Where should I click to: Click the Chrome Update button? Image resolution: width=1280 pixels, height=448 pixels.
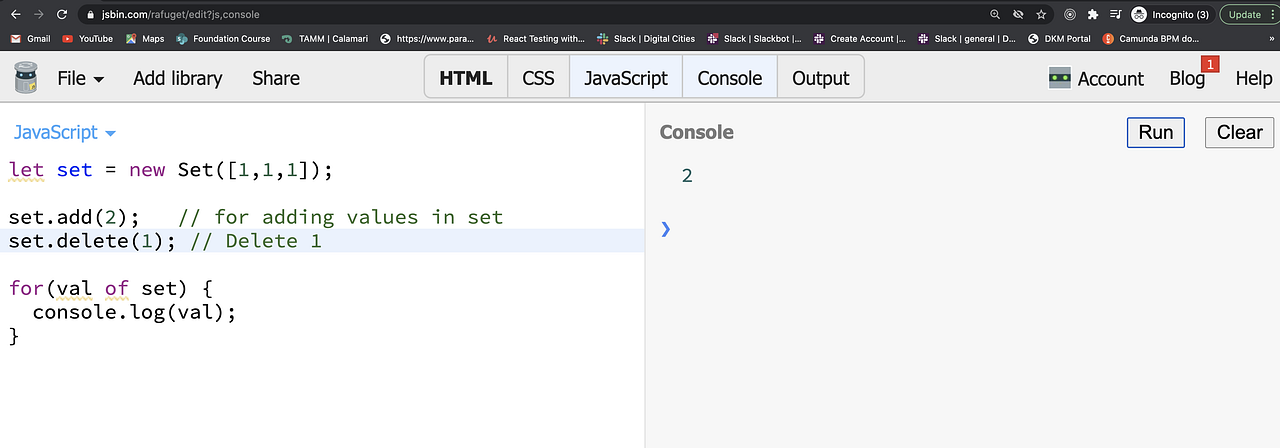point(1248,15)
